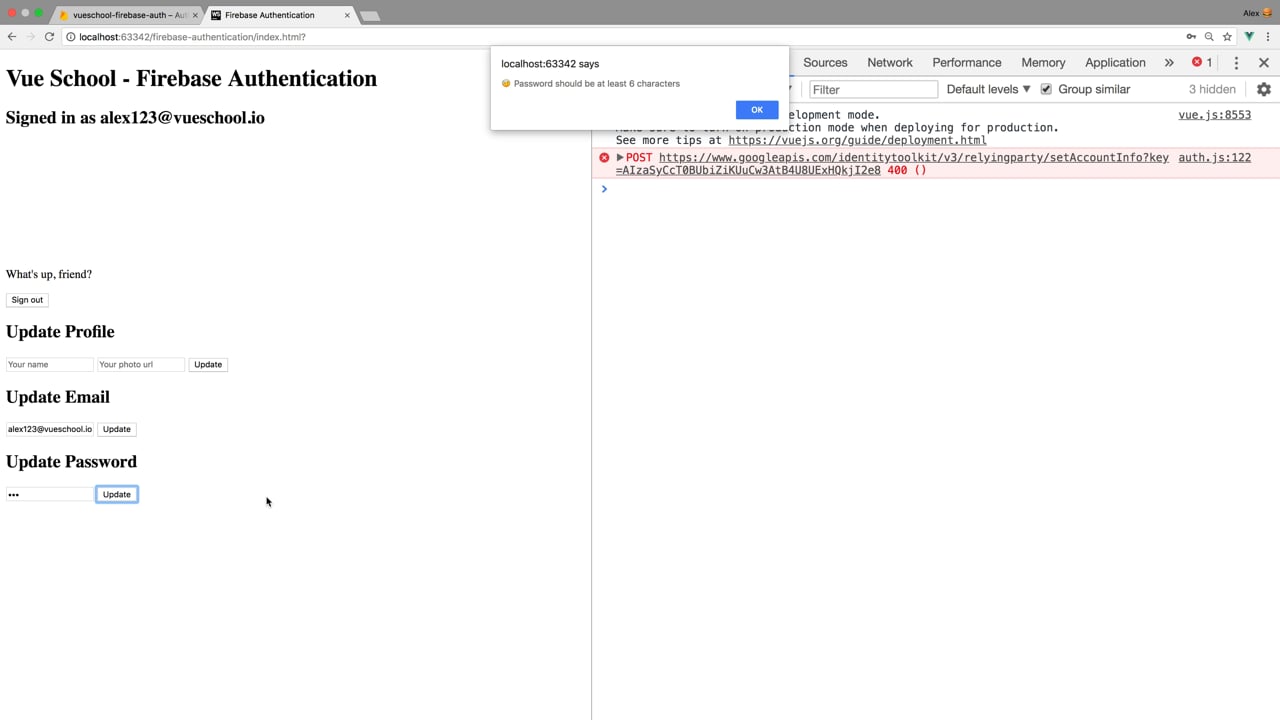
Task: Open Chrome's three-dot menu
Action: [x=1268, y=37]
